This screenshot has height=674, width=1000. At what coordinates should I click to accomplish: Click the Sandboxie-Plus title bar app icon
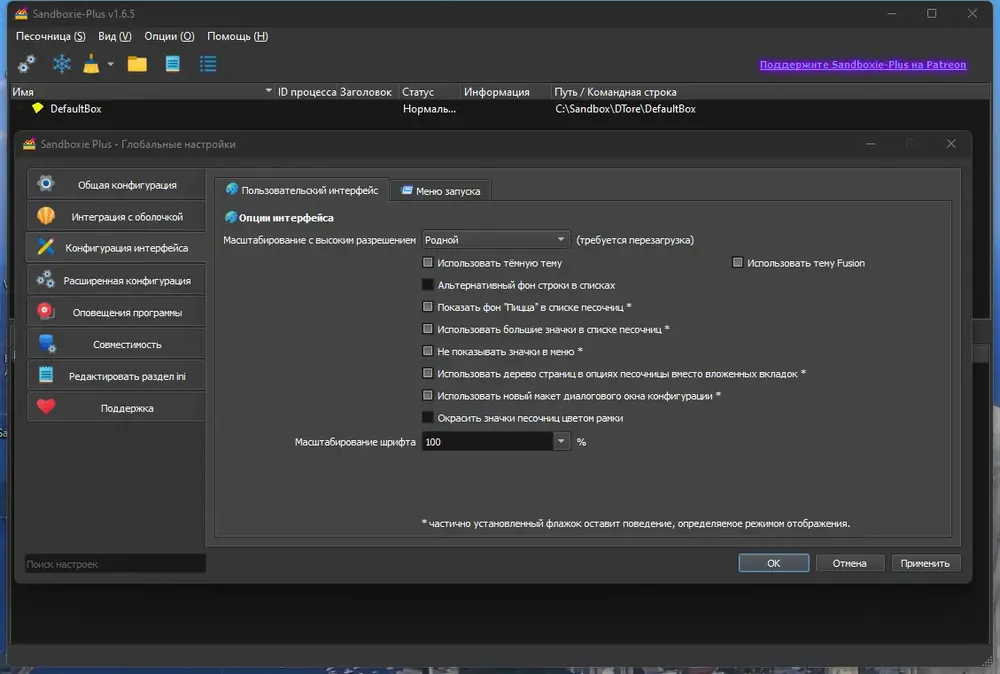pyautogui.click(x=22, y=13)
